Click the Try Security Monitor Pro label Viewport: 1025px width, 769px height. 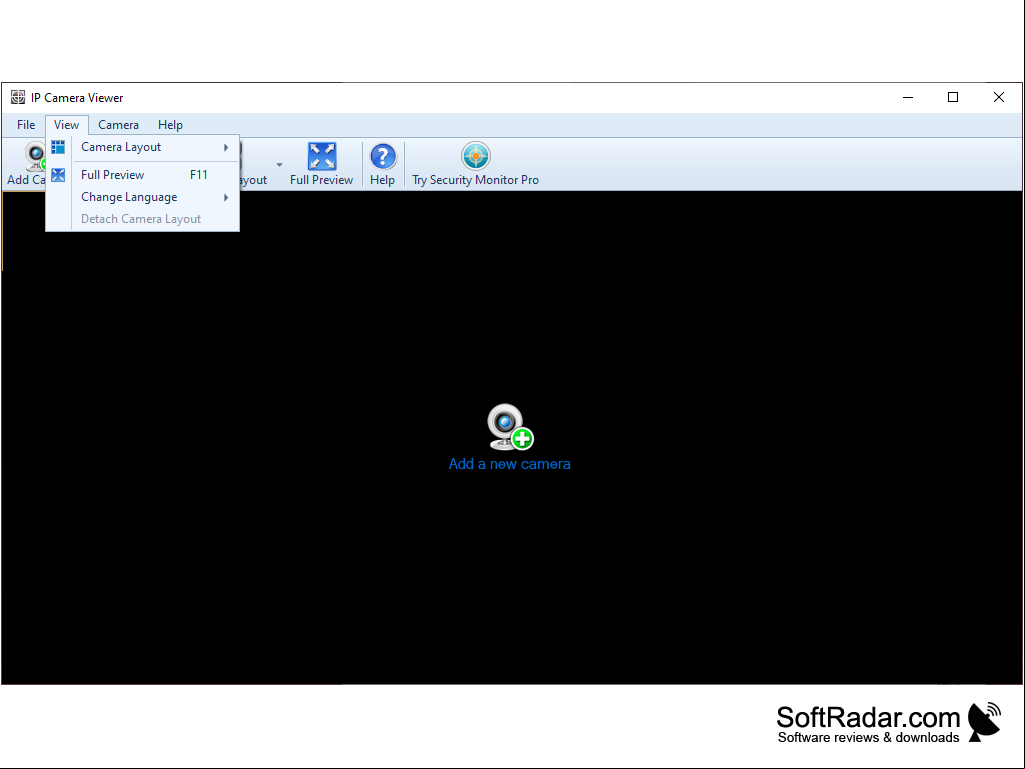click(x=475, y=180)
